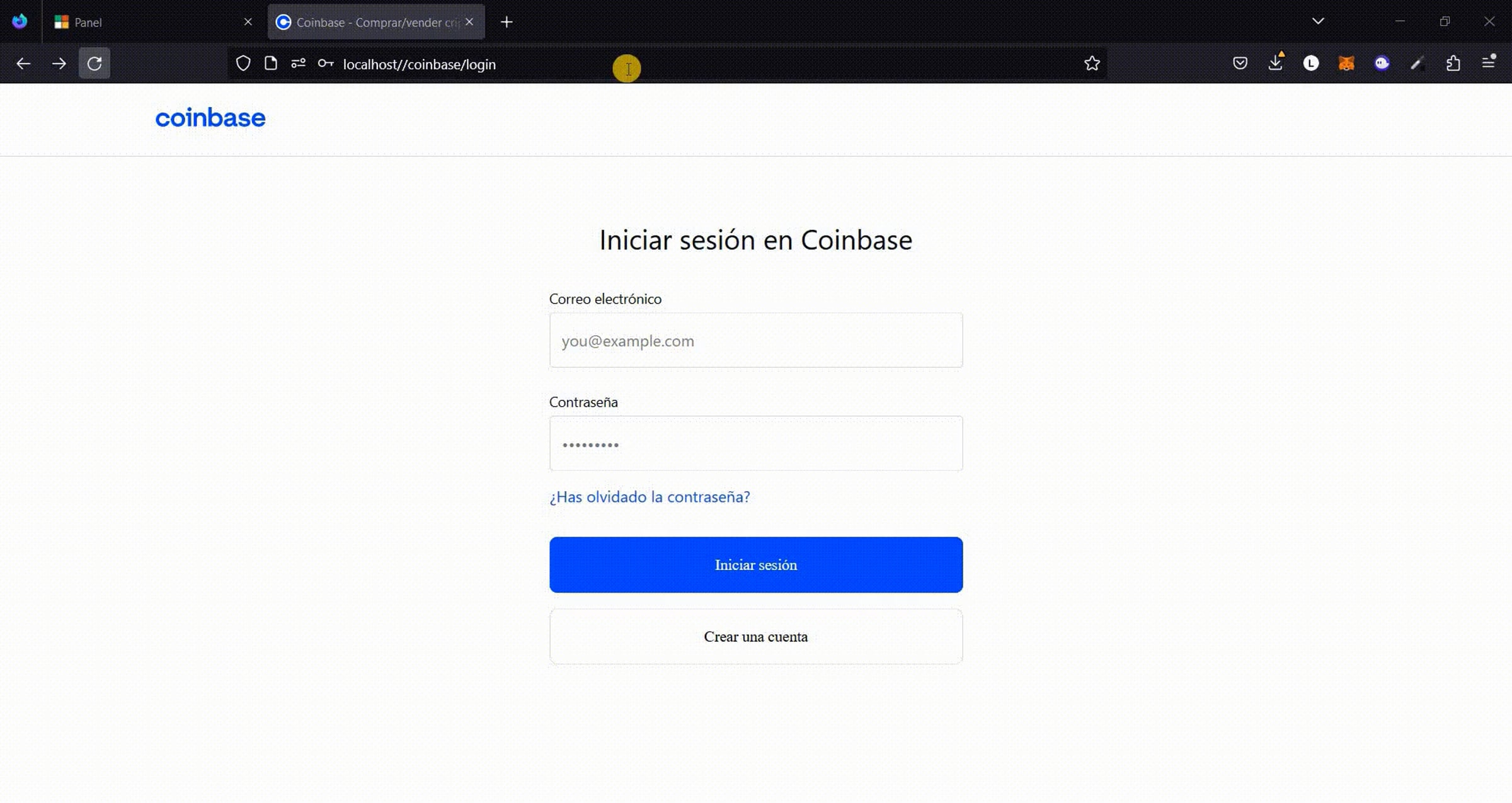Viewport: 1512px width, 803px height.
Task: Open the white circular L toolbar icon
Action: [1311, 64]
